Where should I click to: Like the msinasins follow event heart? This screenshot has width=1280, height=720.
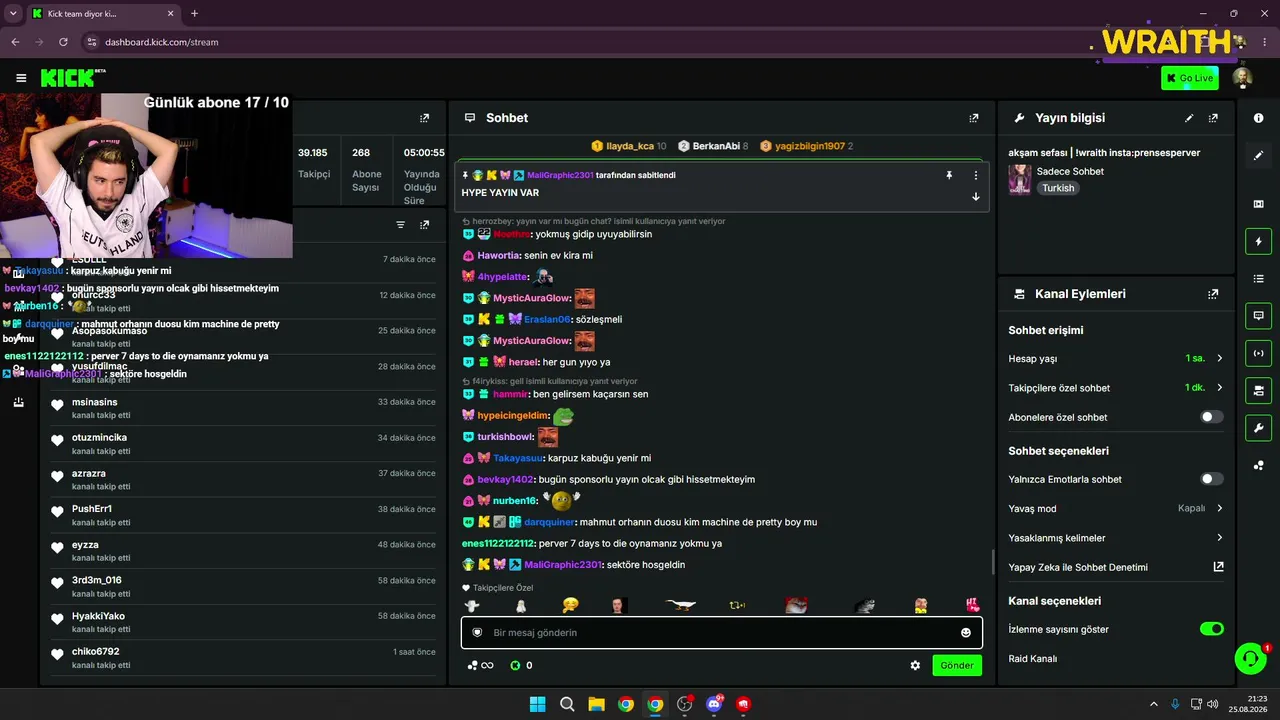click(x=58, y=406)
